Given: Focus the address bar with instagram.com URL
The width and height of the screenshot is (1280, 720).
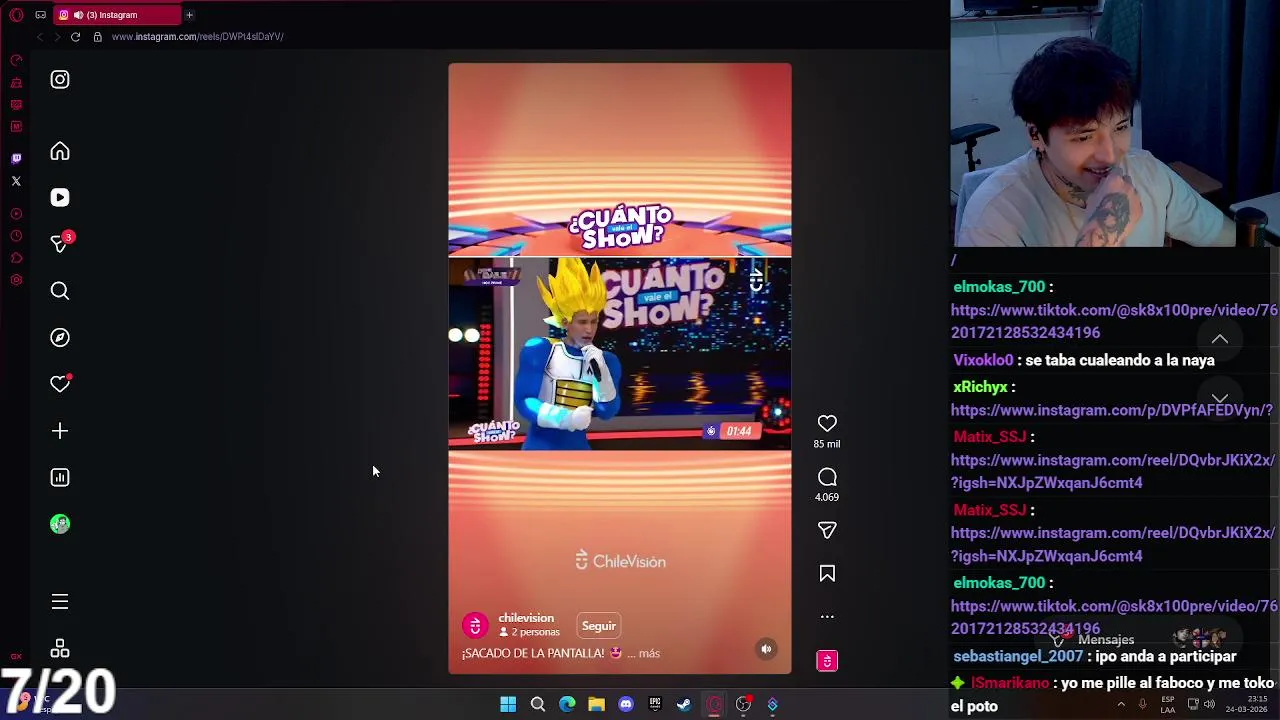Looking at the screenshot, I should tap(198, 37).
